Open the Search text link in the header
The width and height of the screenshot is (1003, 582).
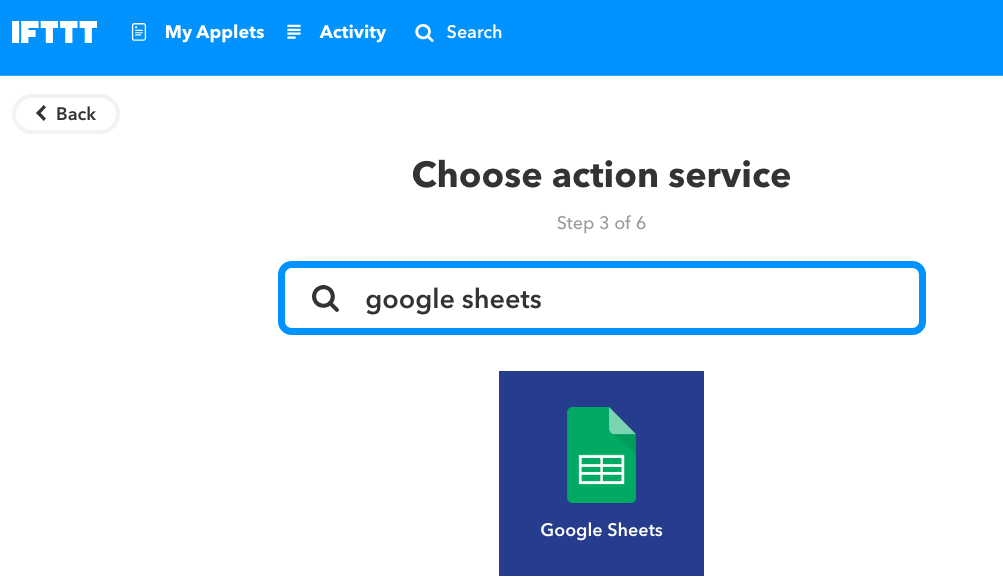click(474, 32)
